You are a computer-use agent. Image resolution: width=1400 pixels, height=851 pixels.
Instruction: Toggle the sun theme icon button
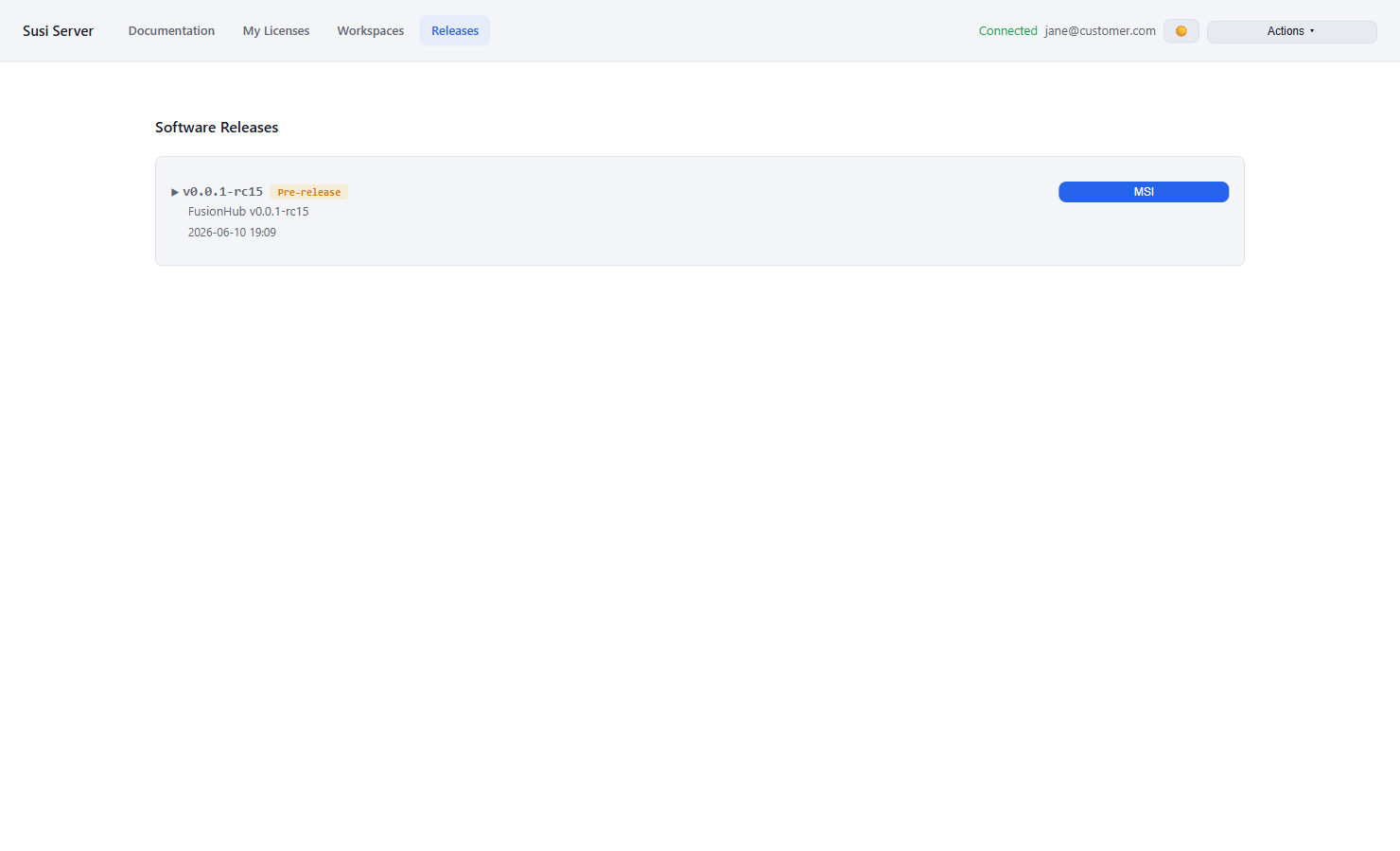(x=1181, y=31)
